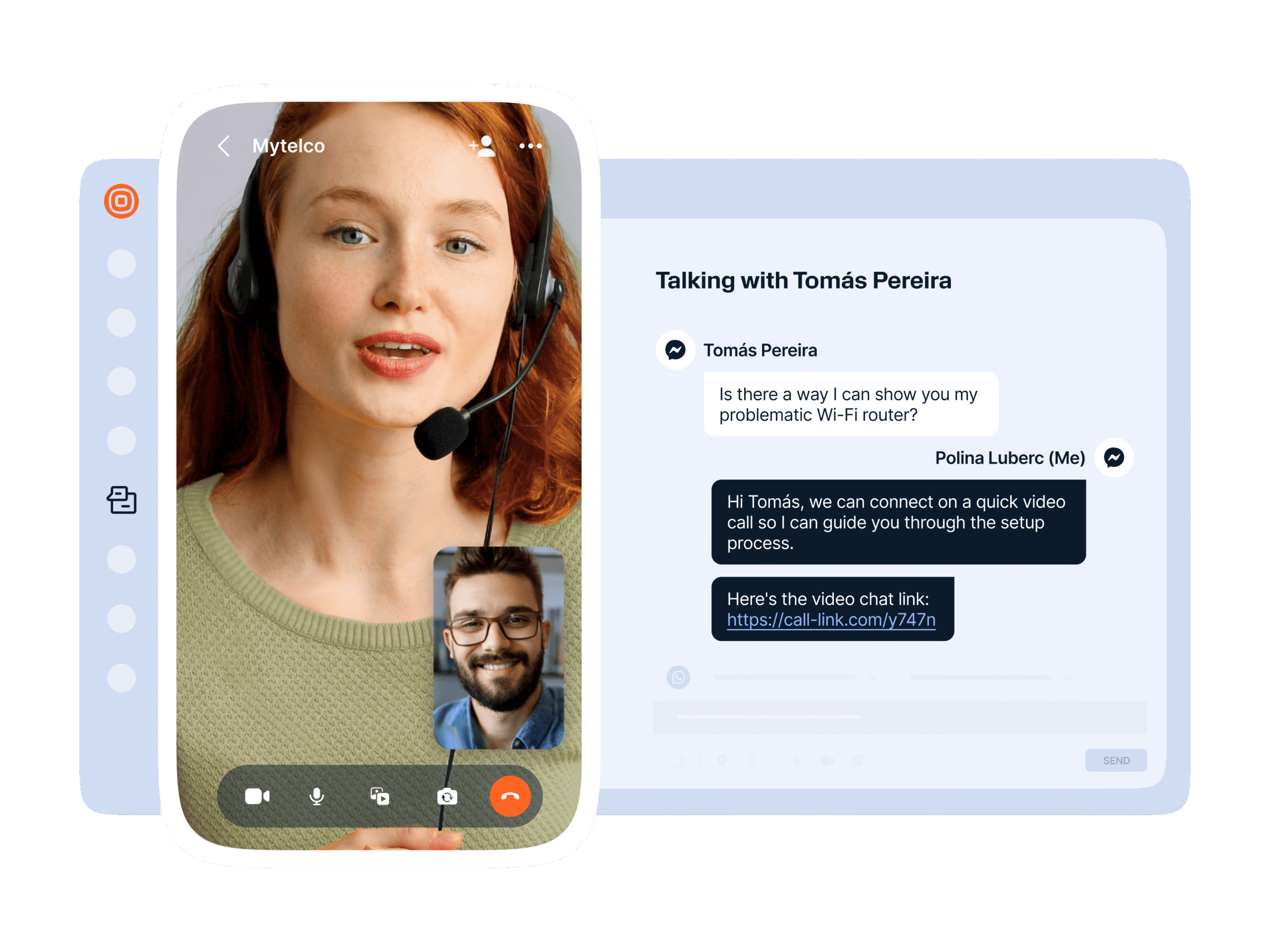1270x952 pixels.
Task: Click the 'Polina Luberc (Me)' sender name
Action: click(x=1010, y=457)
